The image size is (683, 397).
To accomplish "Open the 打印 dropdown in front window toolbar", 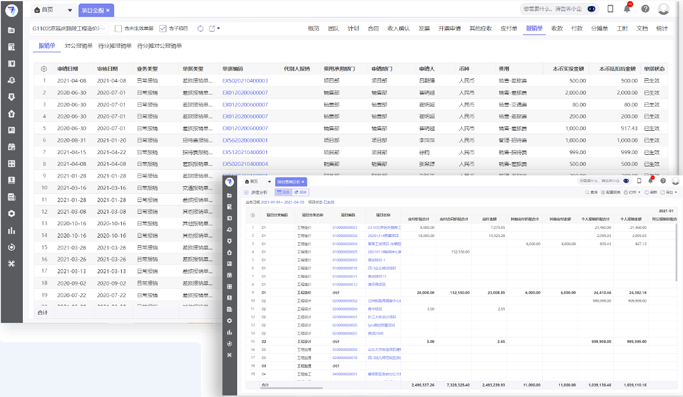I will pos(632,192).
